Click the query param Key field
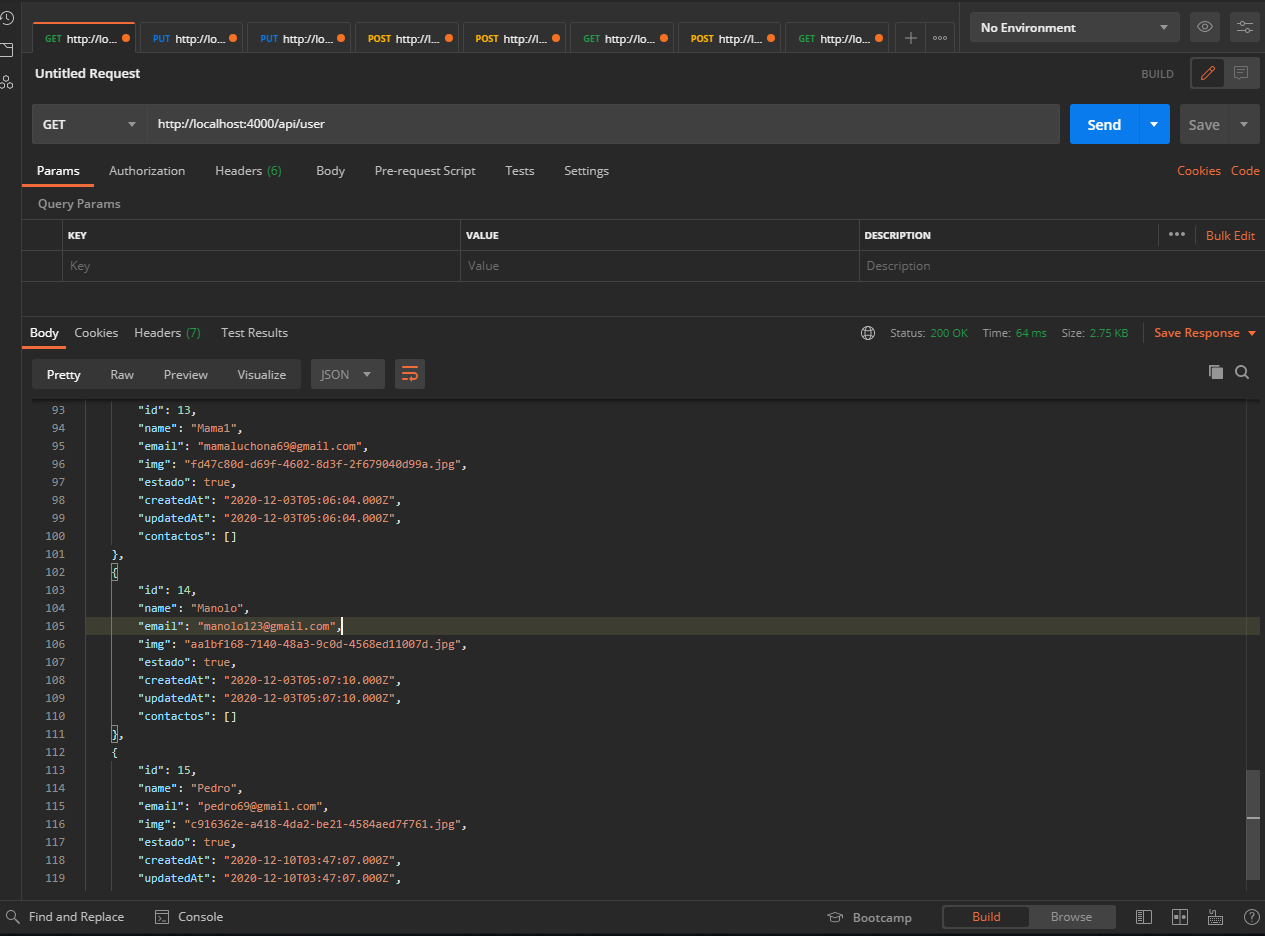This screenshot has width=1265, height=936. point(261,266)
